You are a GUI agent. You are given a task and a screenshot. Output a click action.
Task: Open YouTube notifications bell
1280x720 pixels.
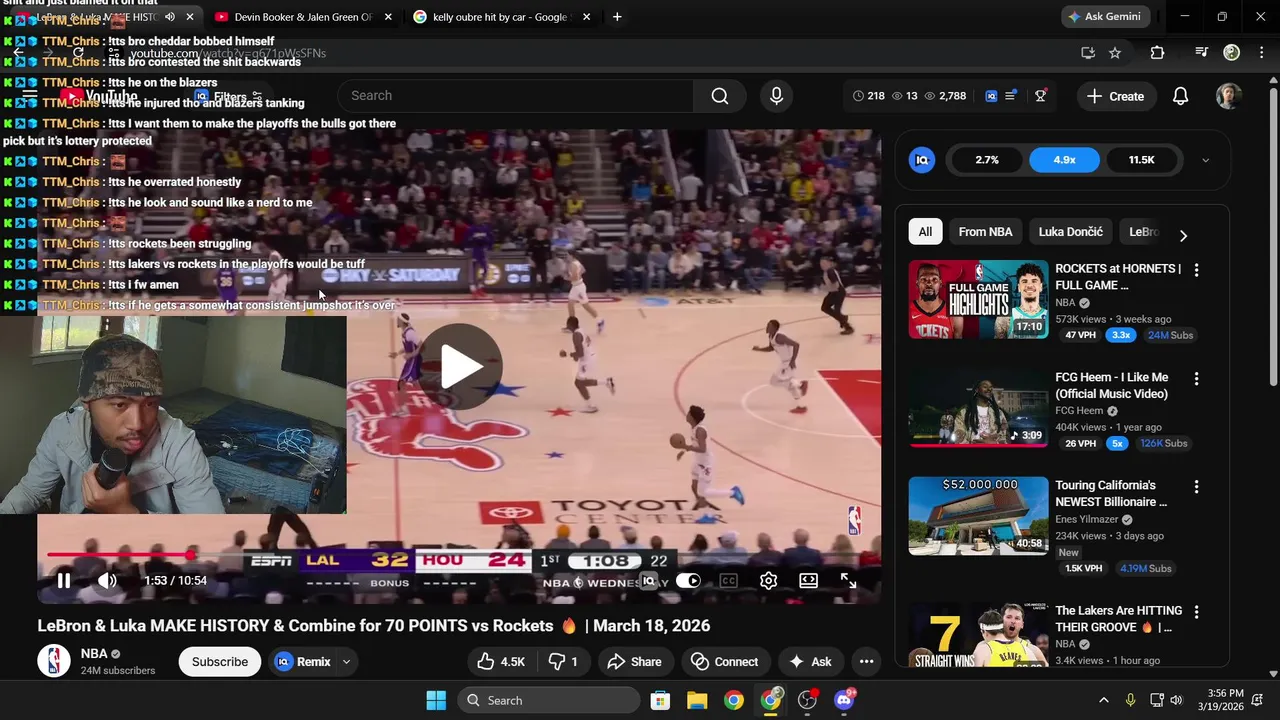[1180, 96]
